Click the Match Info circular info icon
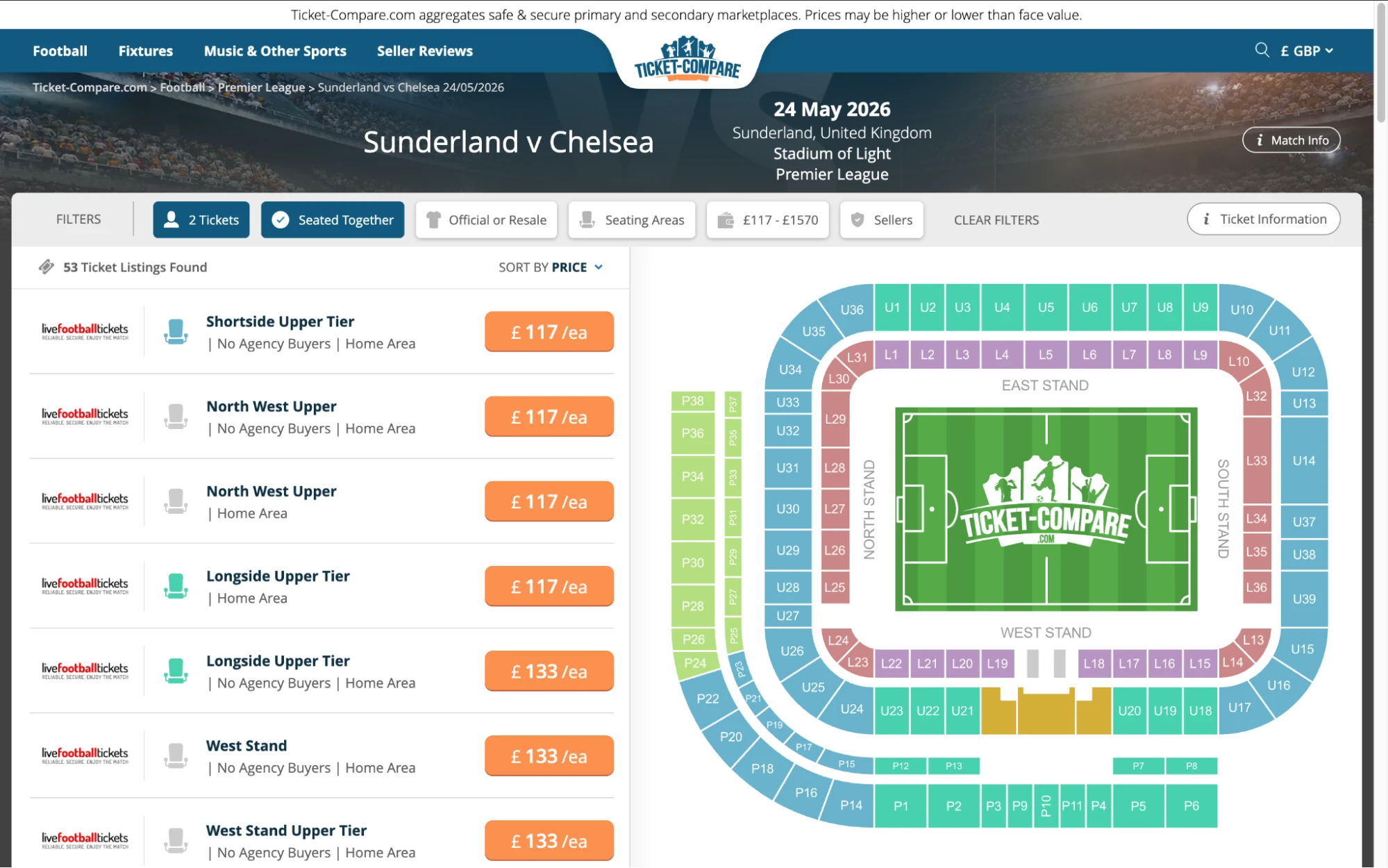 pos(1259,140)
